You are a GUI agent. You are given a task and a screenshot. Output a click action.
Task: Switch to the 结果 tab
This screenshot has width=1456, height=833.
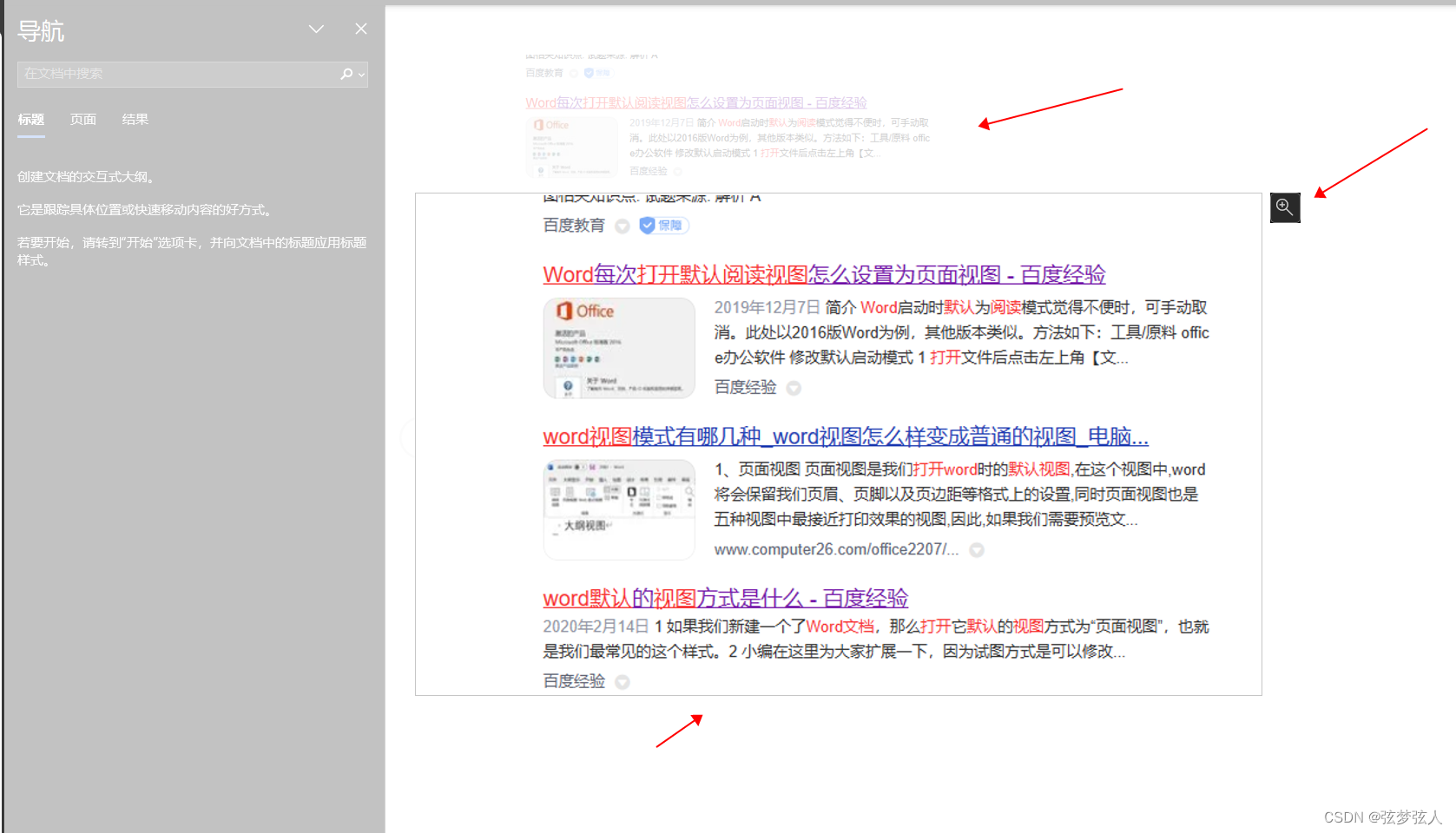pos(135,120)
